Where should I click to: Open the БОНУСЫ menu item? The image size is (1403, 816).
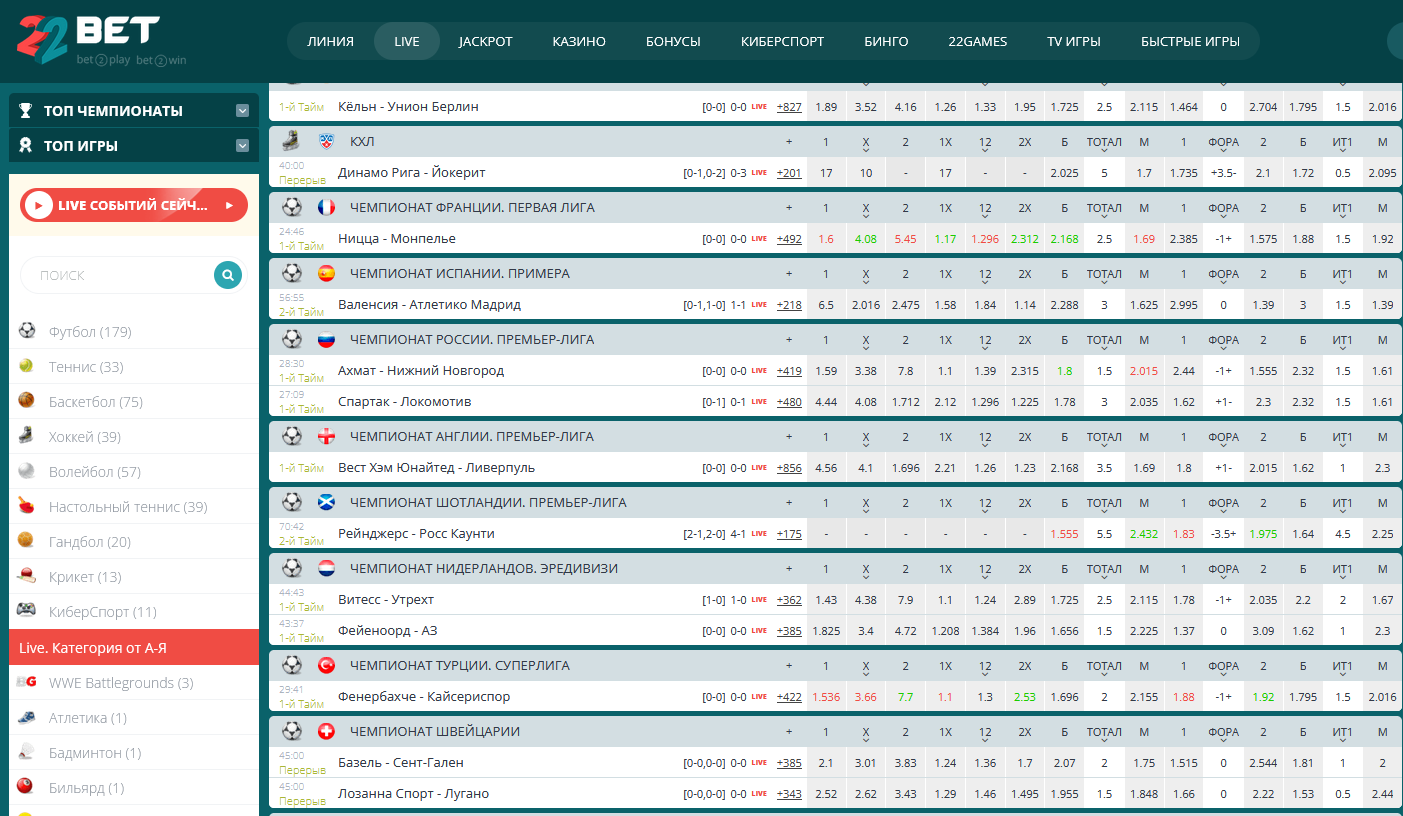click(673, 42)
